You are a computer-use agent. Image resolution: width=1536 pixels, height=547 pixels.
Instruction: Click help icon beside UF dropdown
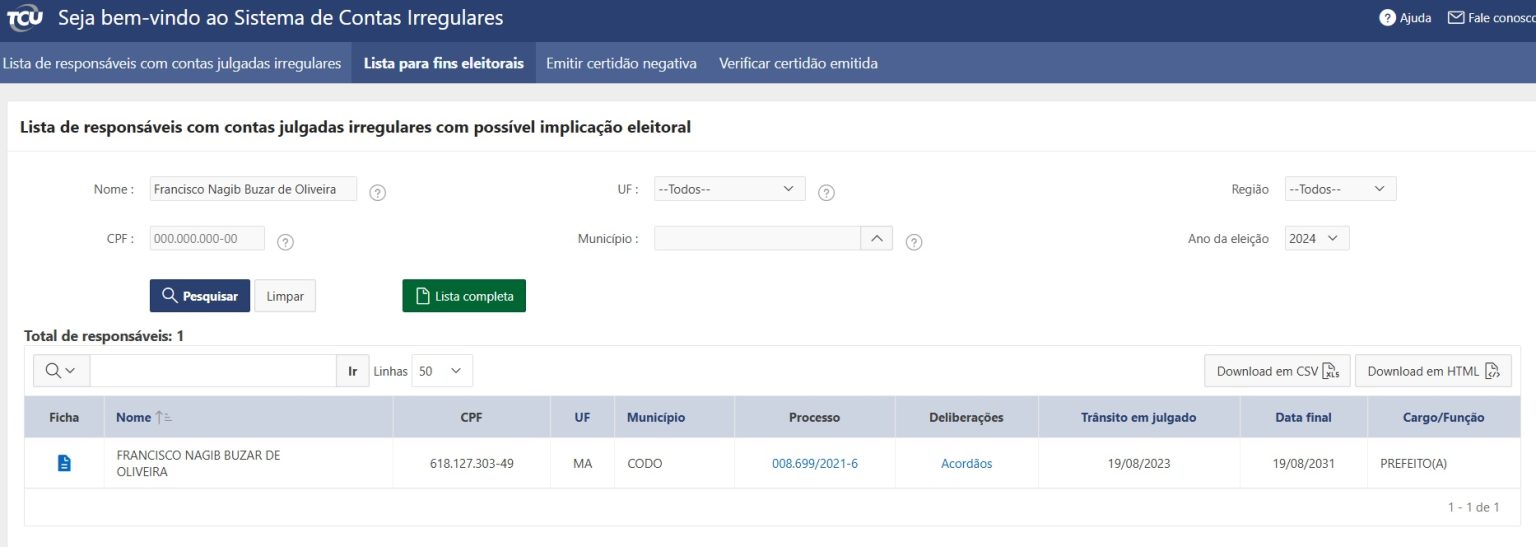click(x=826, y=193)
